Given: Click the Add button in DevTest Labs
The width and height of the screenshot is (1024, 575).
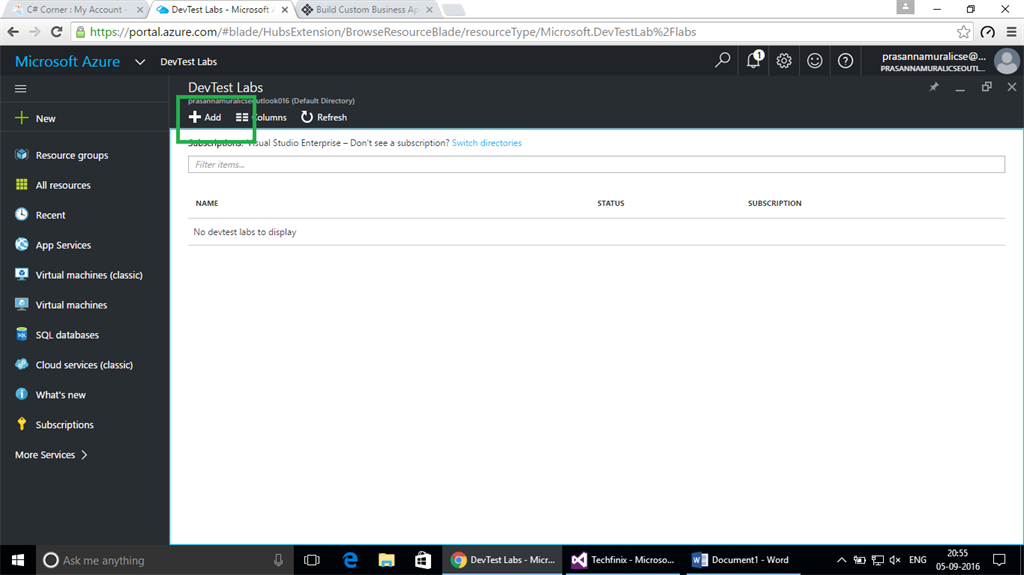Looking at the screenshot, I should 205,118.
